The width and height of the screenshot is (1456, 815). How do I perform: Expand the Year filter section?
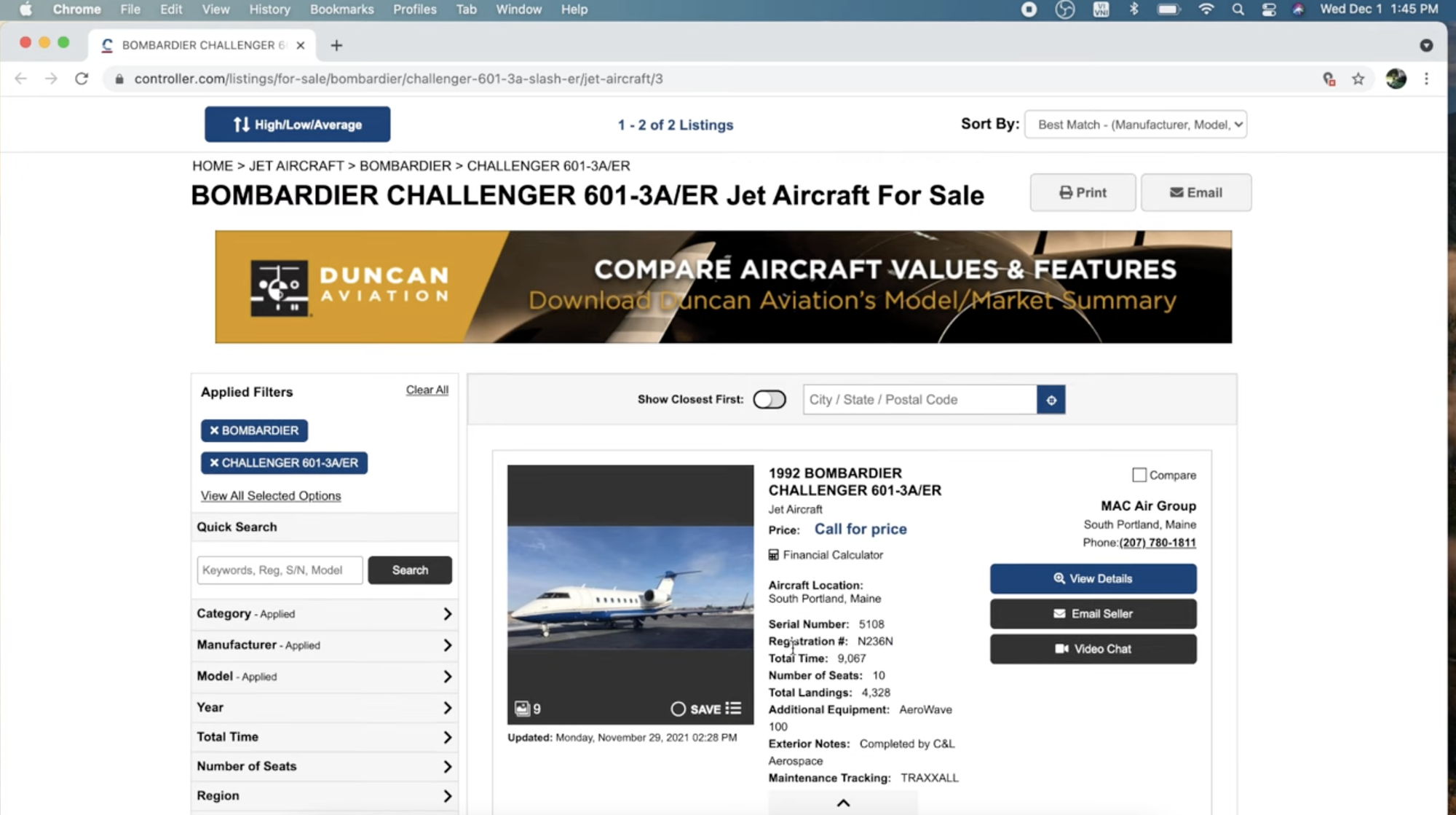[324, 707]
